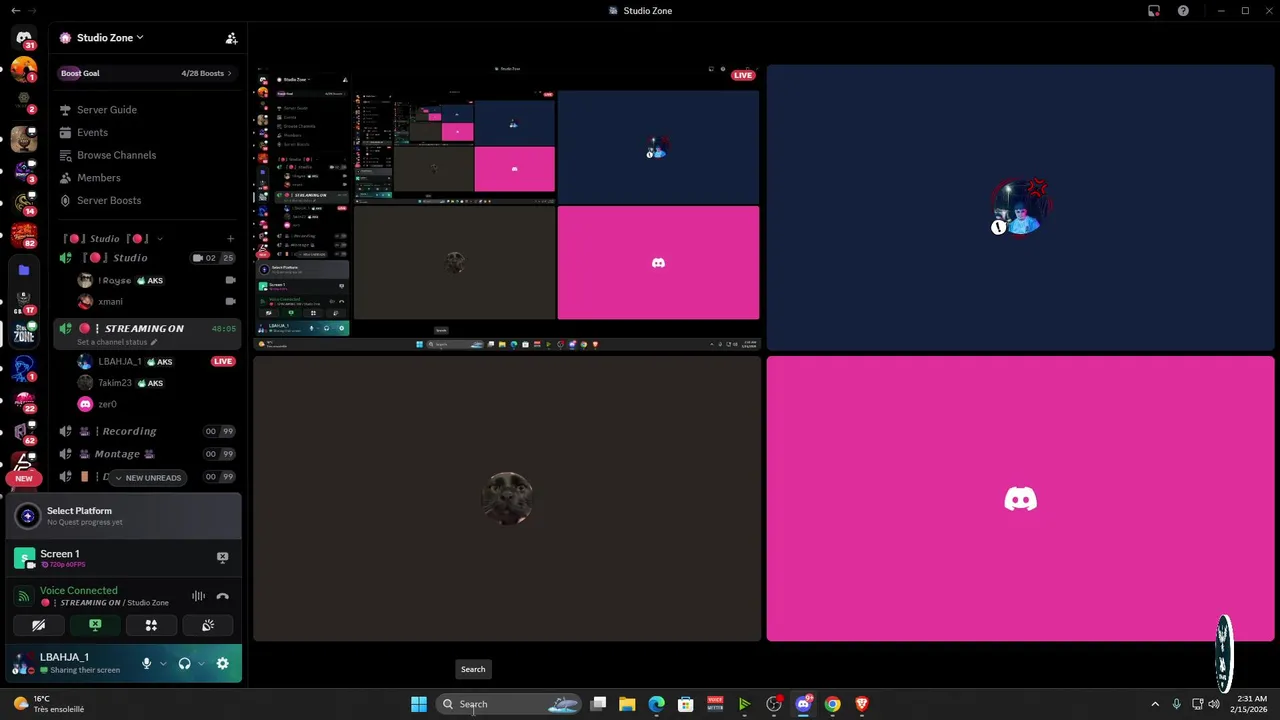Open server with 14 notification badge
The width and height of the screenshot is (1280, 720).
[24, 203]
